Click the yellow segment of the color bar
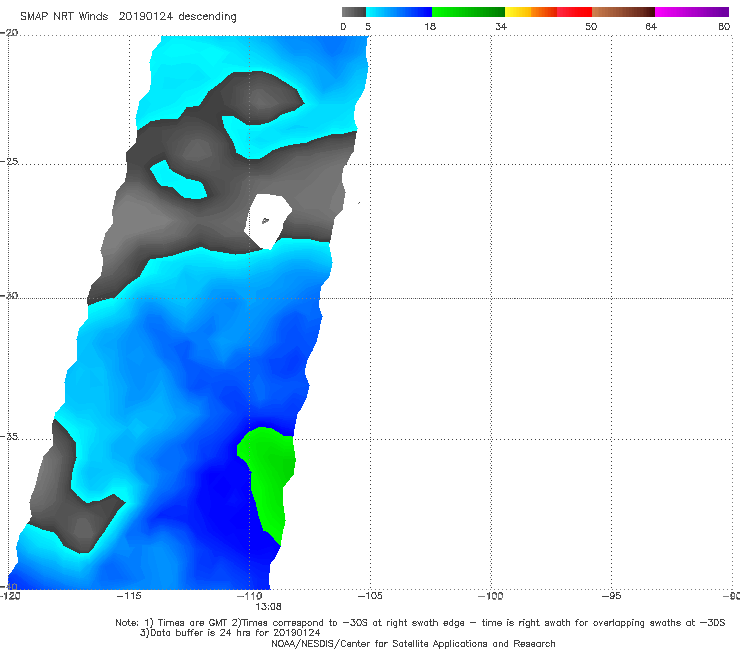 tap(518, 12)
